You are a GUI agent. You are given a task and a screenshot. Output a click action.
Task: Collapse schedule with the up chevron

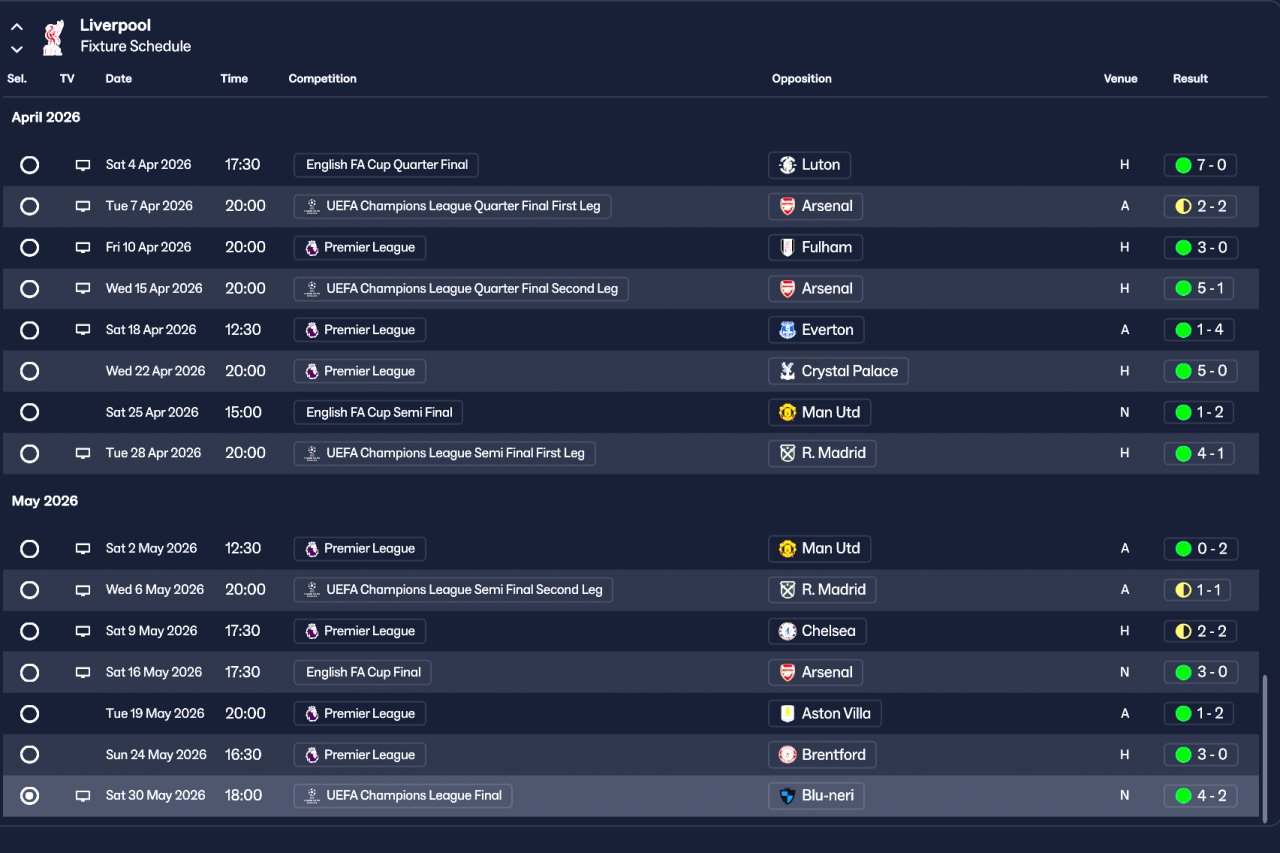(17, 27)
